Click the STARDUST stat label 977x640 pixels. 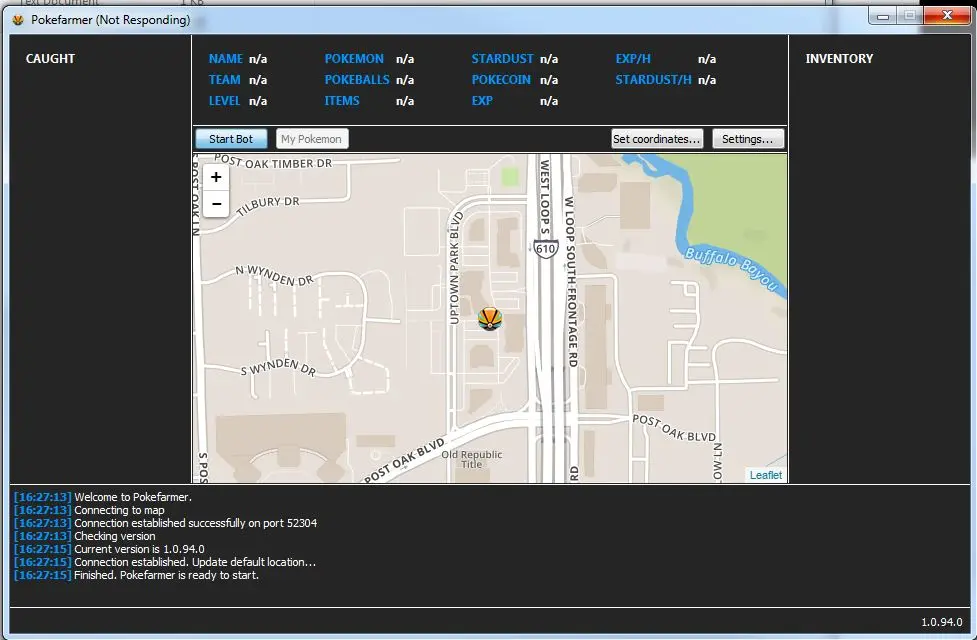coord(502,59)
